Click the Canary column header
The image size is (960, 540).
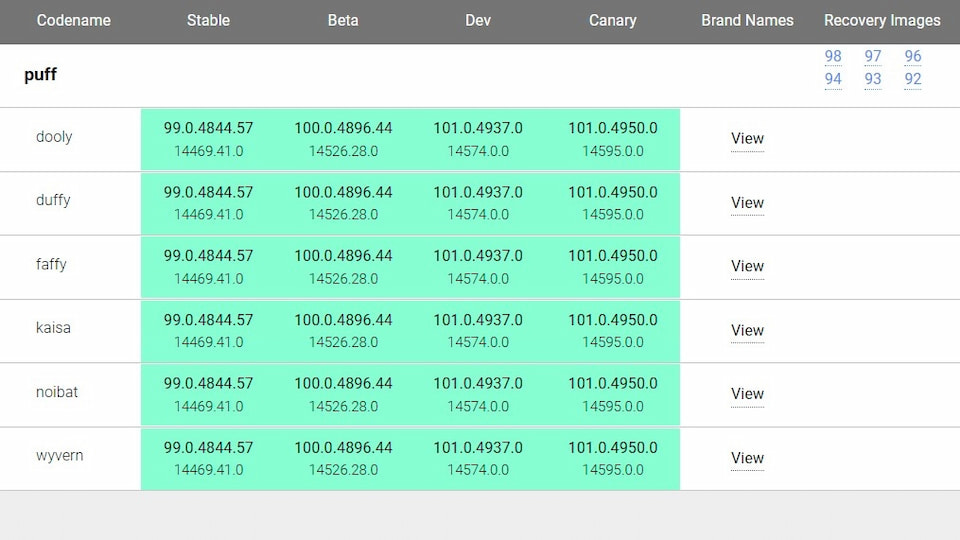pos(612,20)
